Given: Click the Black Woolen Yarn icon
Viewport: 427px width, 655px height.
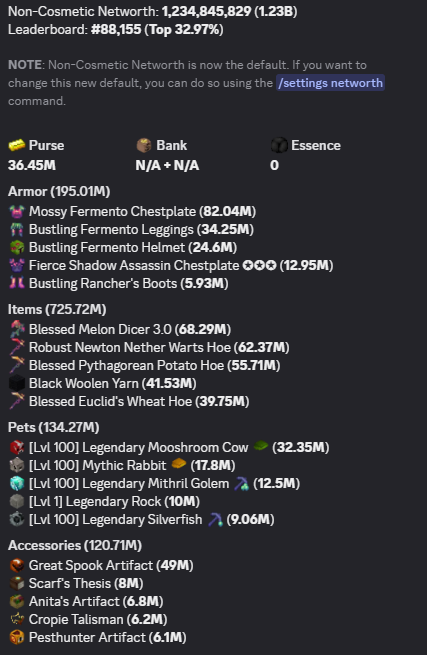Looking at the screenshot, I should (x=17, y=383).
